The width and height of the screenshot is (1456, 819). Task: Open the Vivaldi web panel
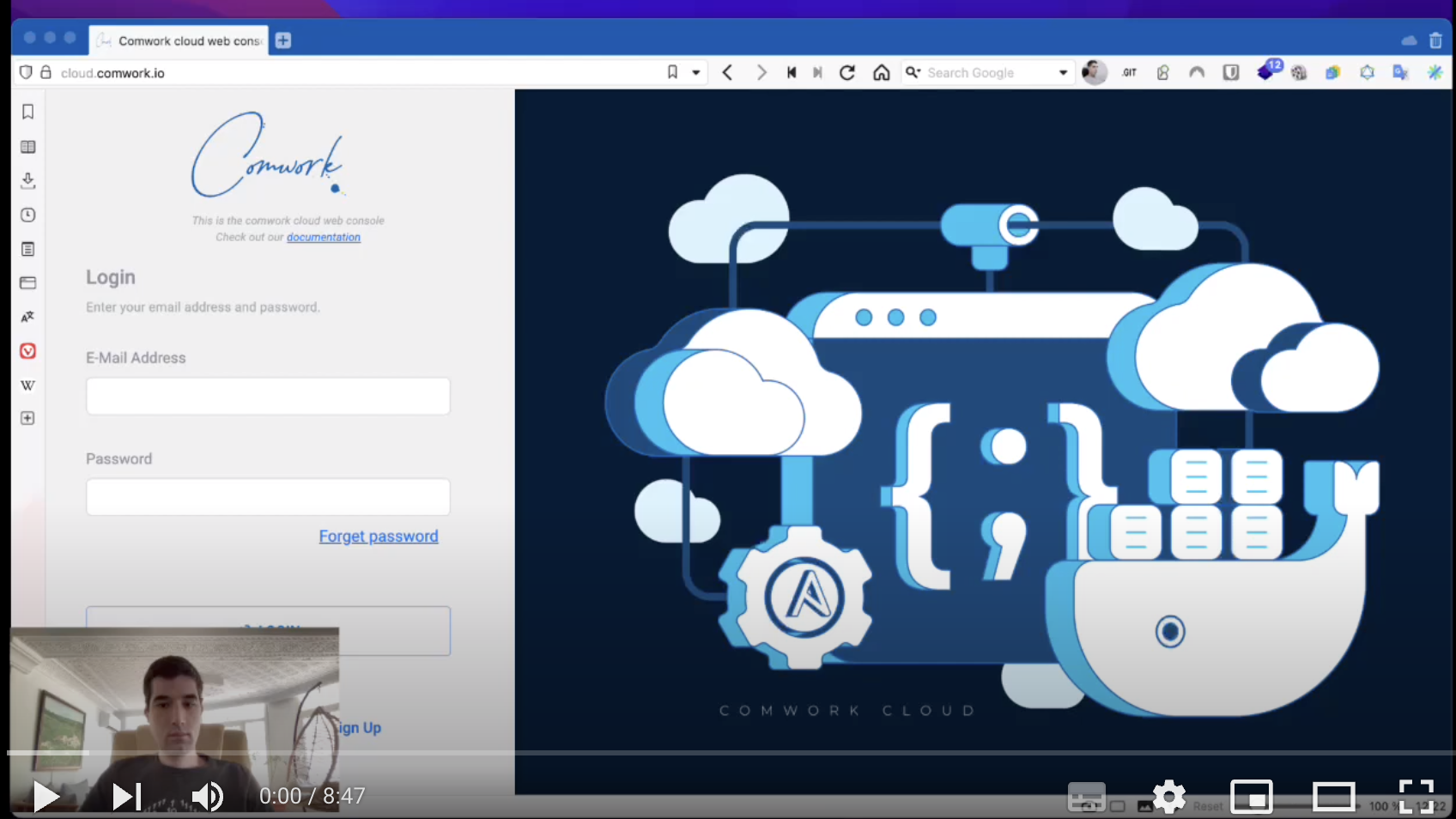pos(27,351)
